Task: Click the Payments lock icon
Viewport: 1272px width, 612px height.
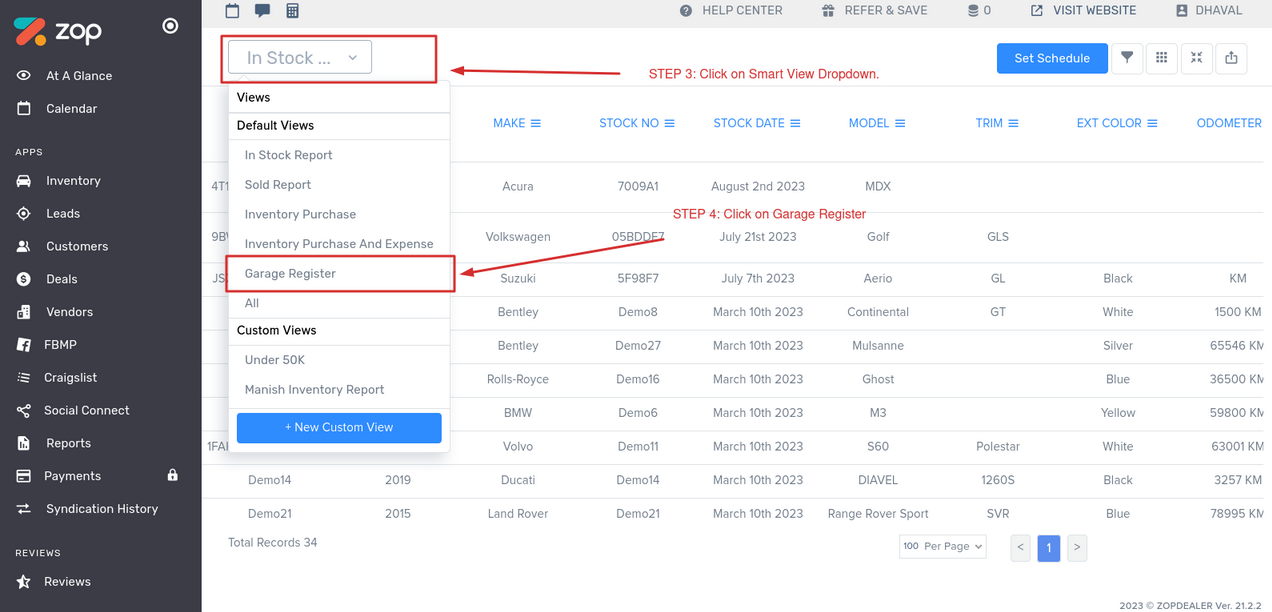Action: tap(172, 475)
